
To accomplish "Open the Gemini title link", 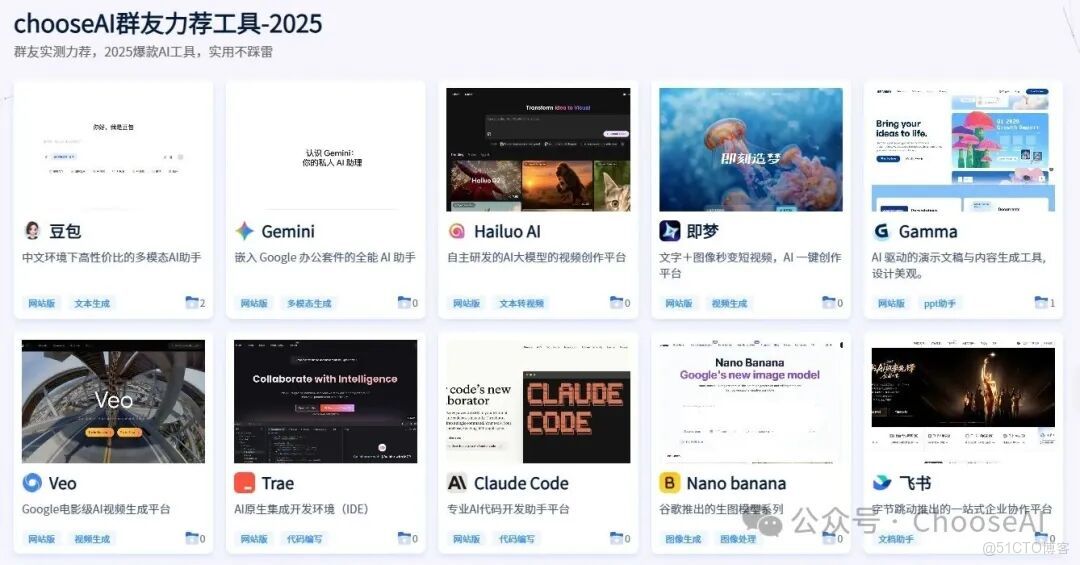I will pyautogui.click(x=288, y=232).
